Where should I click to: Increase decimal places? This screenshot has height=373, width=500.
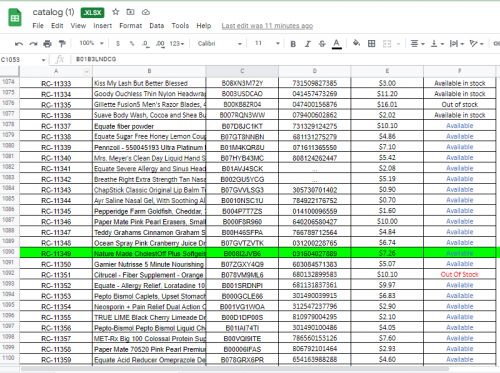tap(160, 44)
